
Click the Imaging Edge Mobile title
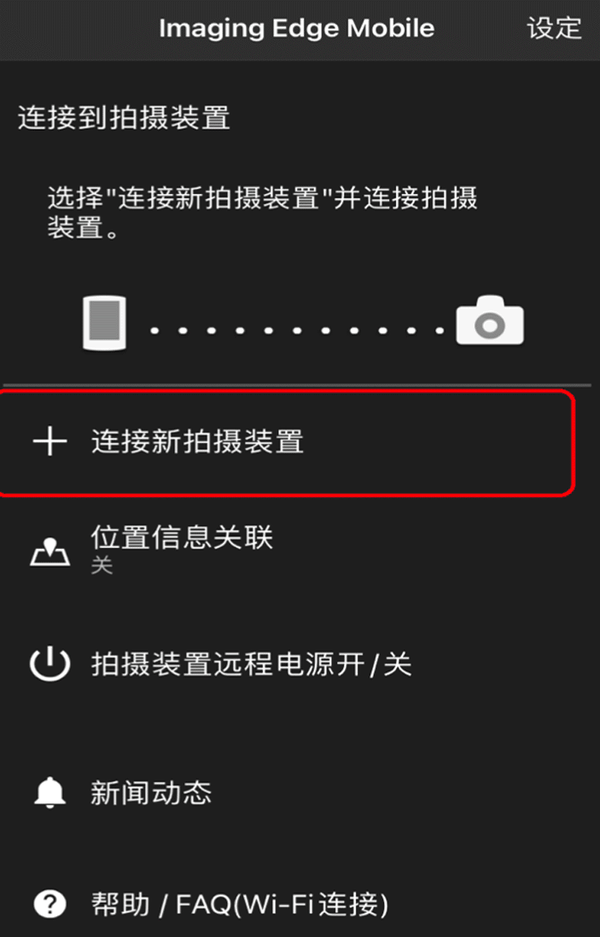296,28
